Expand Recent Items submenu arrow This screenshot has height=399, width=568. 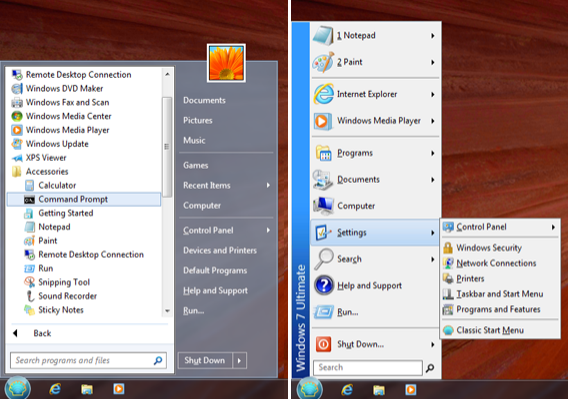(268, 186)
